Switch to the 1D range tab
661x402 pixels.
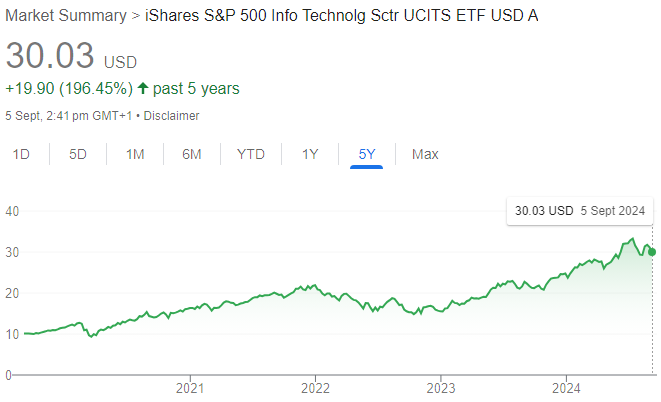(x=21, y=154)
